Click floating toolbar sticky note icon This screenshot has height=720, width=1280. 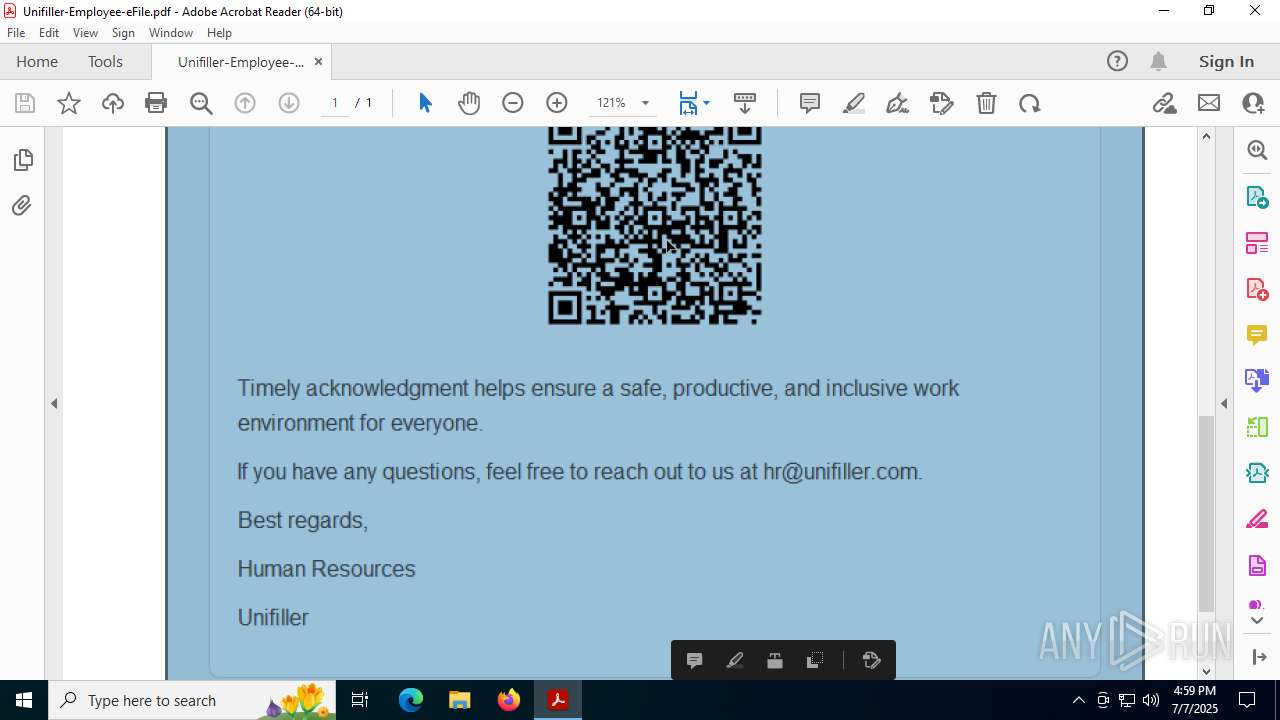(x=695, y=660)
